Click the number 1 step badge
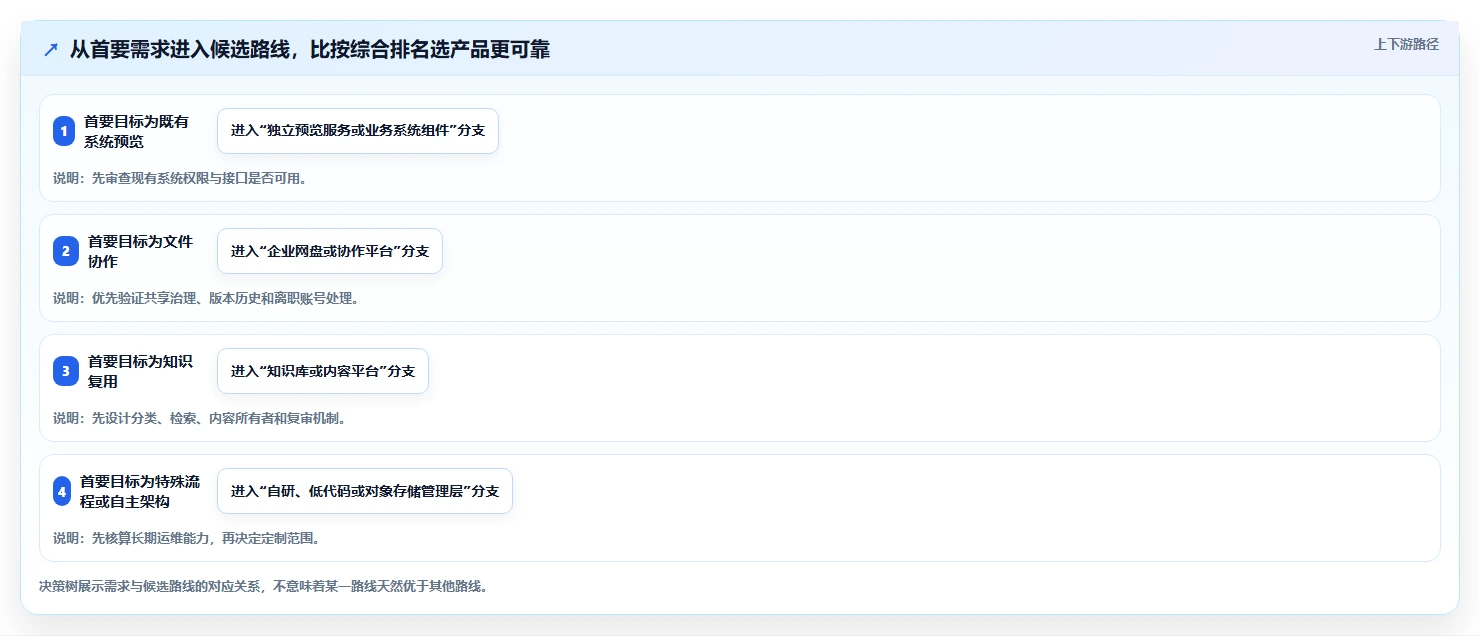Viewport: 1480px width, 636px height. (x=64, y=131)
